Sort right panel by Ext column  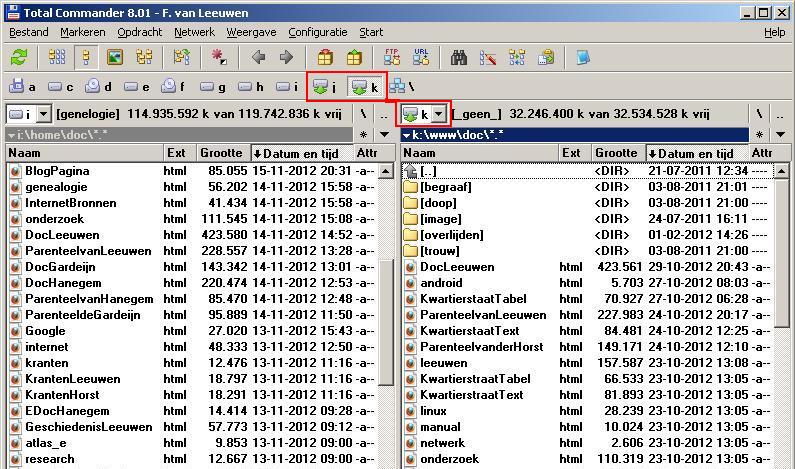point(575,153)
